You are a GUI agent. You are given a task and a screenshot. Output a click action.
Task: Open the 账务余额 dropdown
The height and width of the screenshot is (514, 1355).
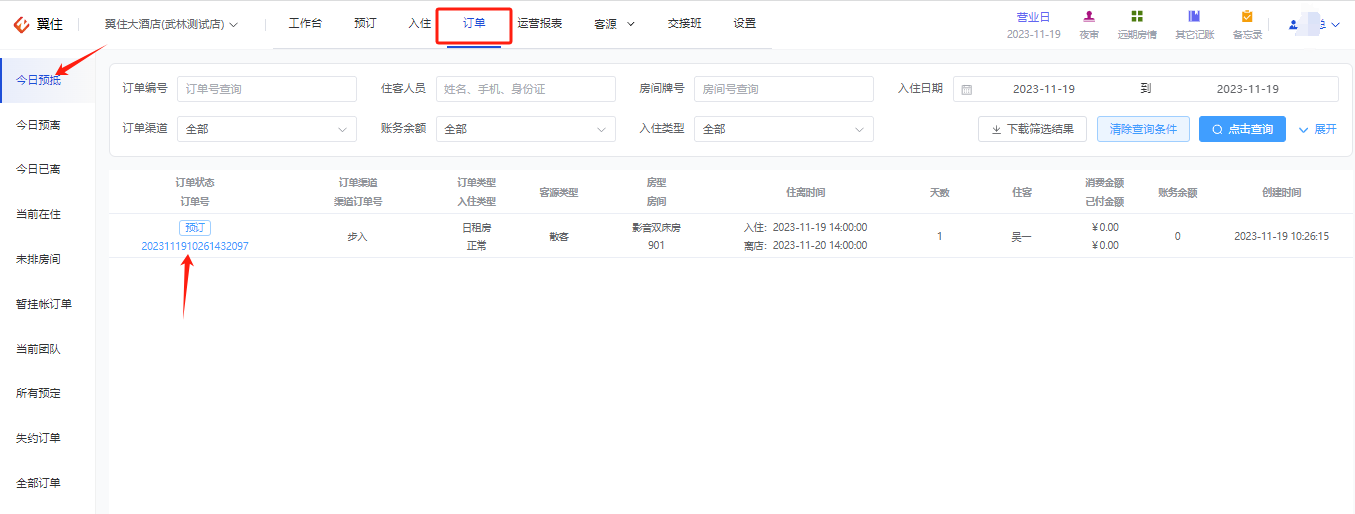tap(526, 129)
